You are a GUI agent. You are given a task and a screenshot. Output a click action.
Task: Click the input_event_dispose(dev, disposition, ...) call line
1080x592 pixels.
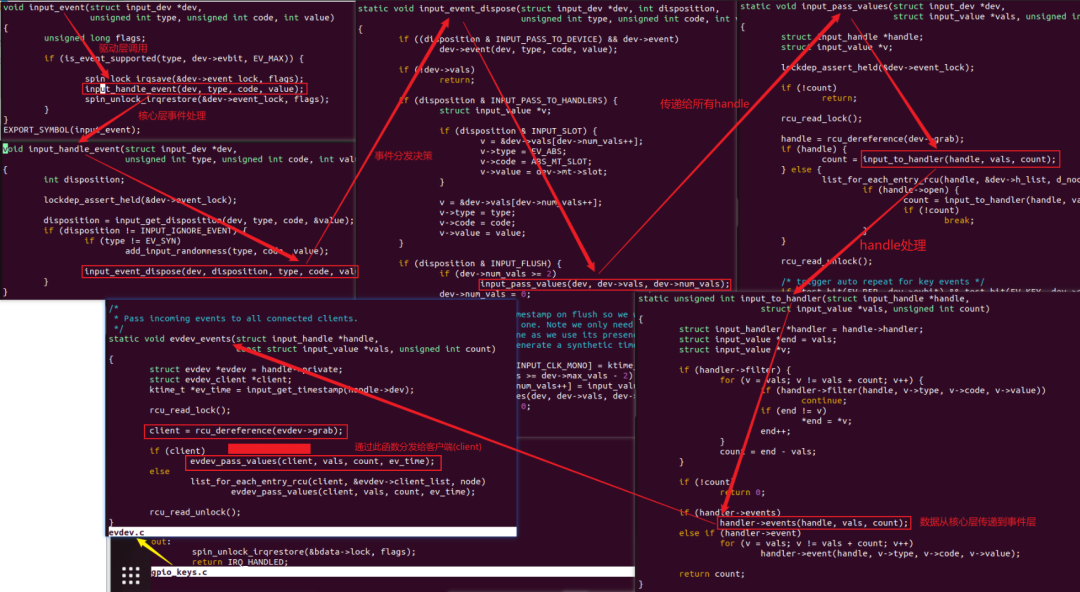click(x=220, y=272)
